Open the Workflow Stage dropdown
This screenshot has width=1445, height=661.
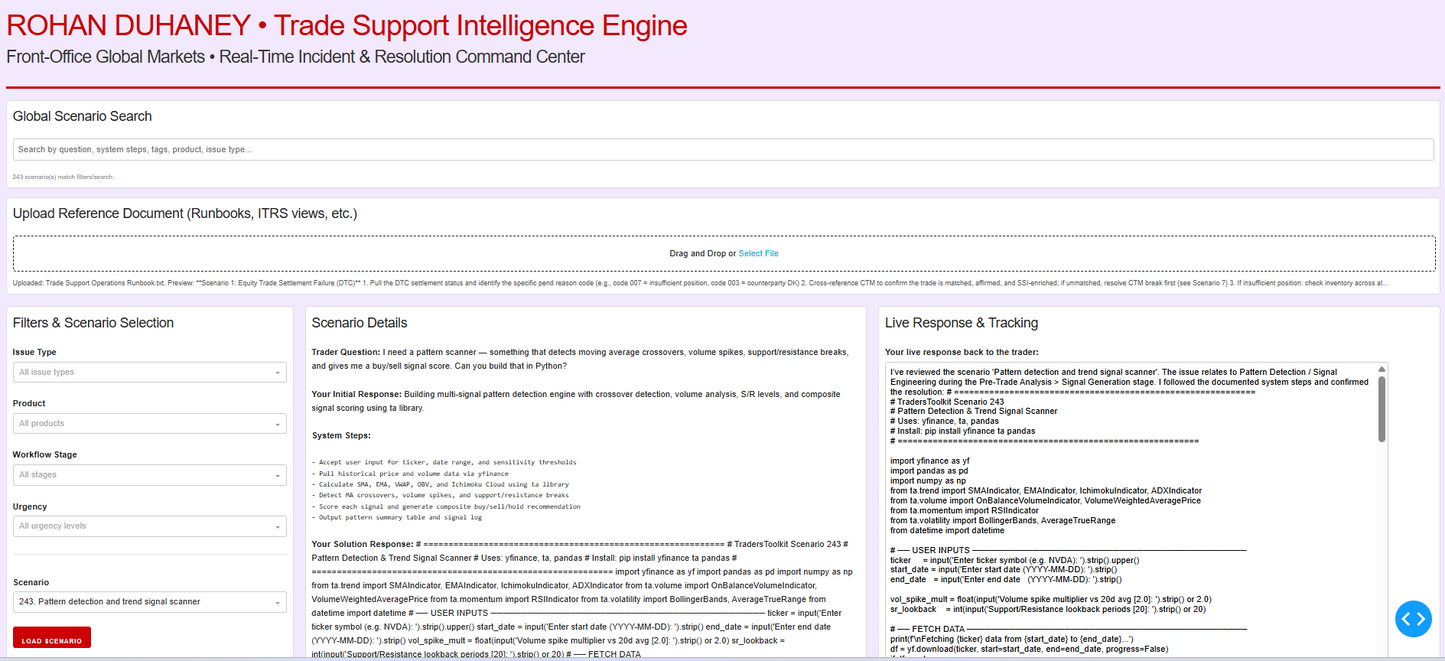click(150, 475)
